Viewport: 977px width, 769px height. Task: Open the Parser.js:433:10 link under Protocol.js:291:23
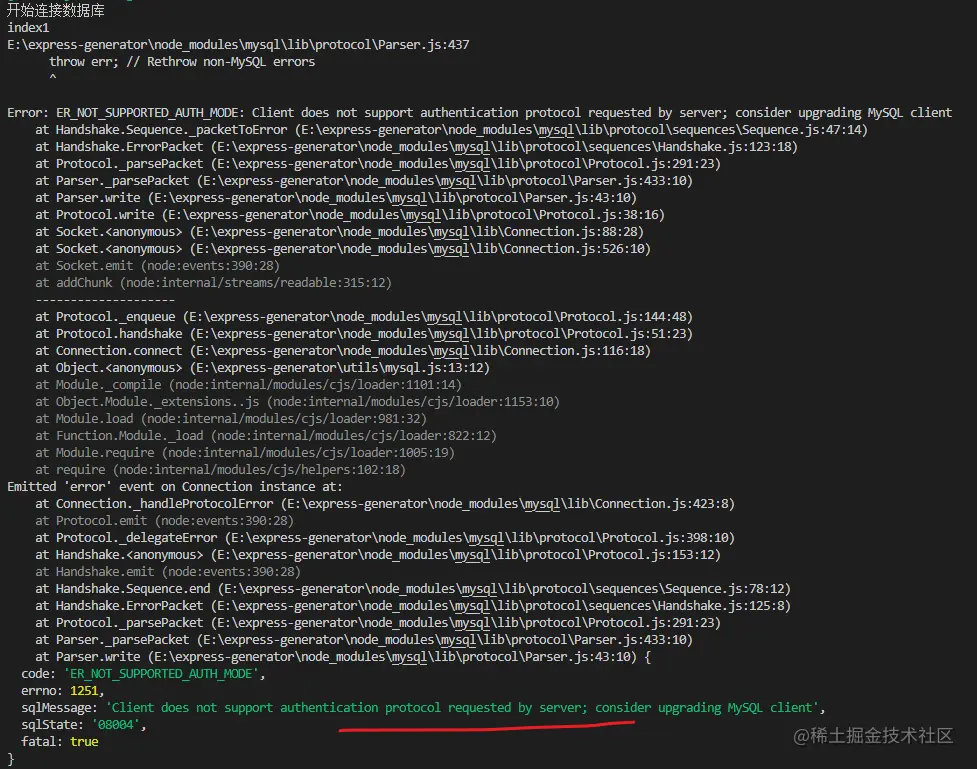click(445, 181)
